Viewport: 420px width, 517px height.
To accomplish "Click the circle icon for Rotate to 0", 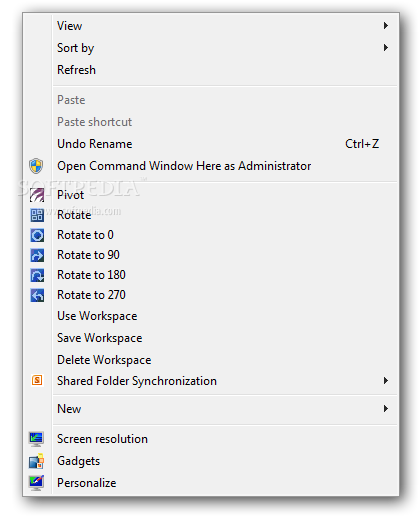I will pos(37,235).
